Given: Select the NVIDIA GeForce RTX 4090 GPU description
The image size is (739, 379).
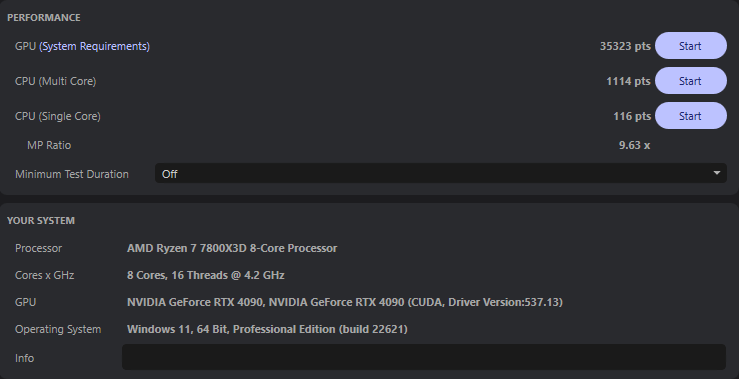Looking at the screenshot, I should 345,302.
